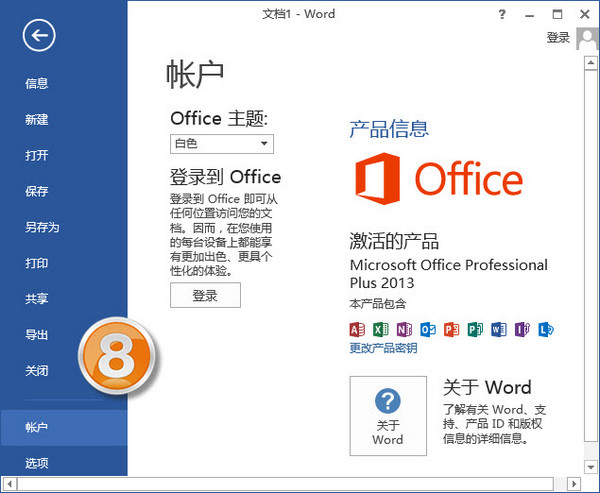This screenshot has height=493, width=600.
Task: Choose 关闭 in the sidebar
Action: pos(37,371)
